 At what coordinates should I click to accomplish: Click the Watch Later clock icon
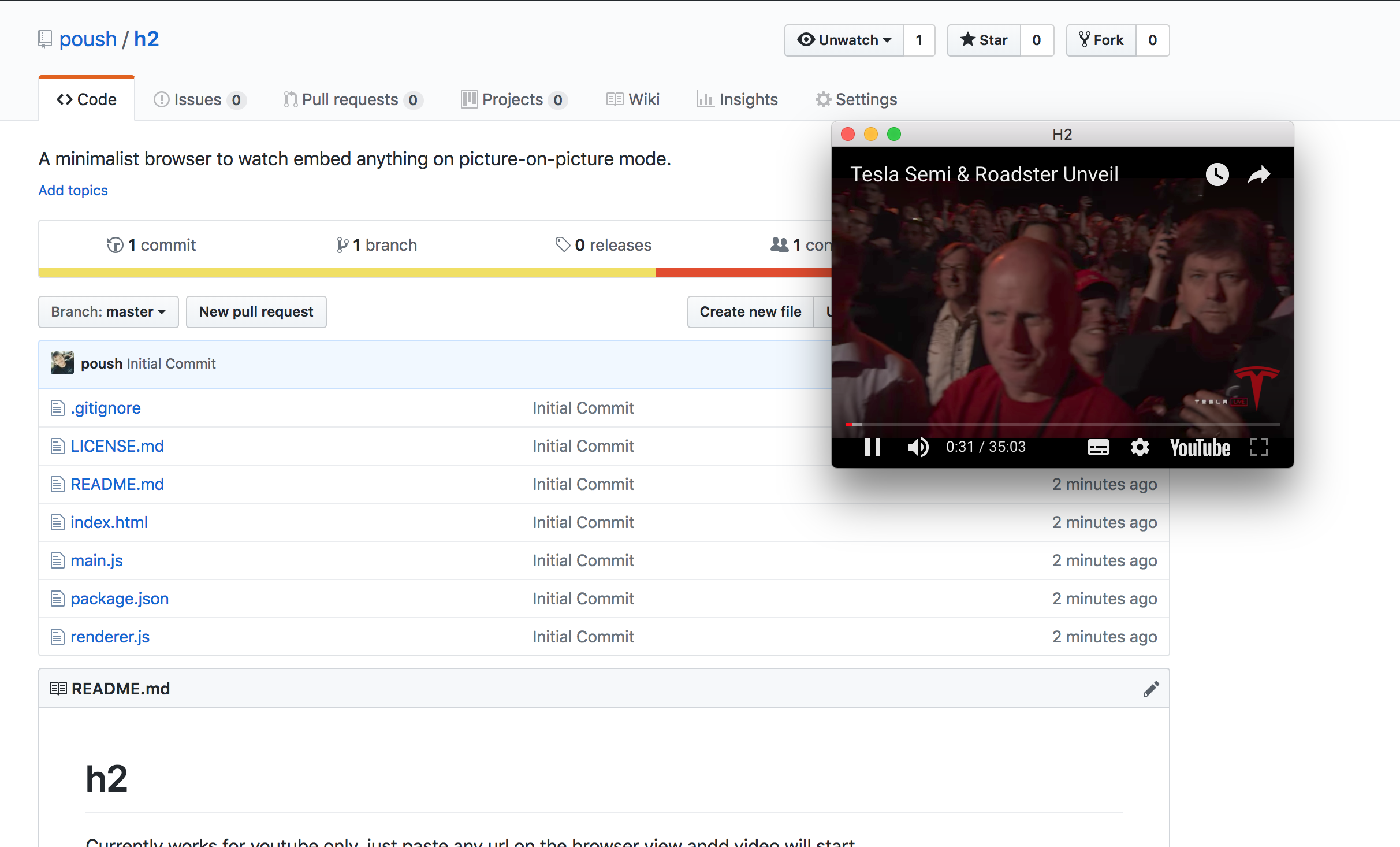[1217, 174]
